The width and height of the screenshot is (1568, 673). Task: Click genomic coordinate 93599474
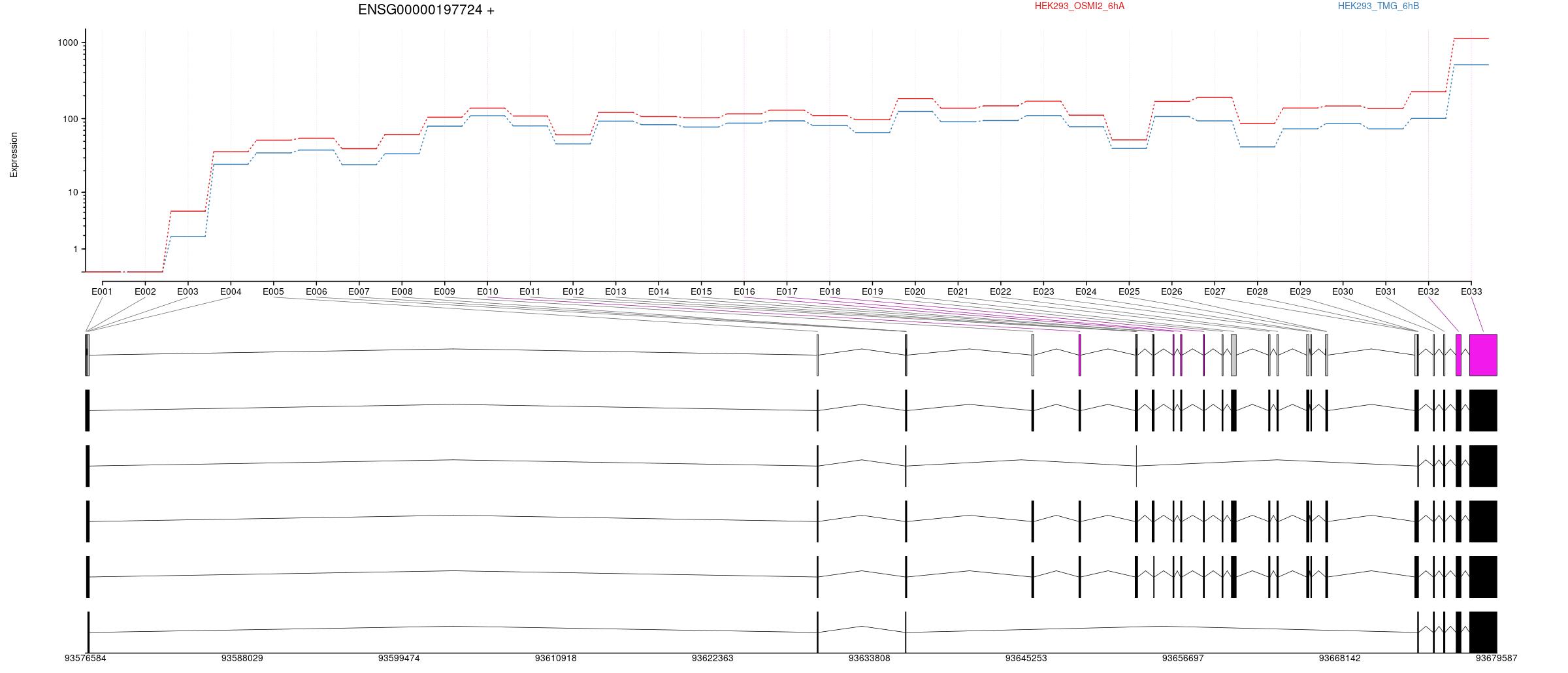[x=399, y=658]
